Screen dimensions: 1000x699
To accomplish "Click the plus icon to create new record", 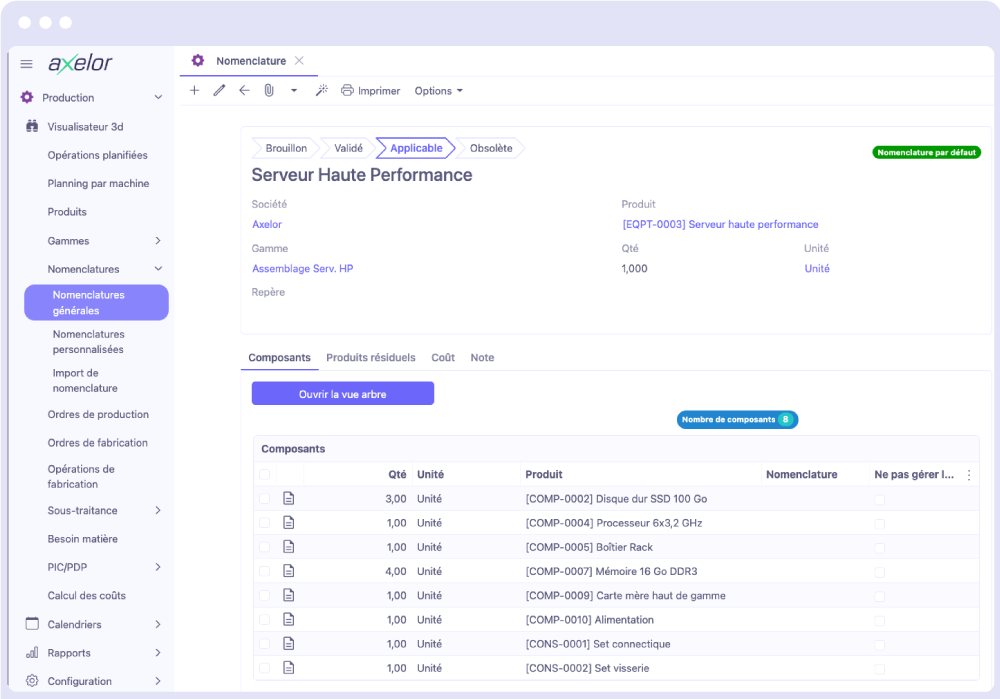I will click(195, 91).
